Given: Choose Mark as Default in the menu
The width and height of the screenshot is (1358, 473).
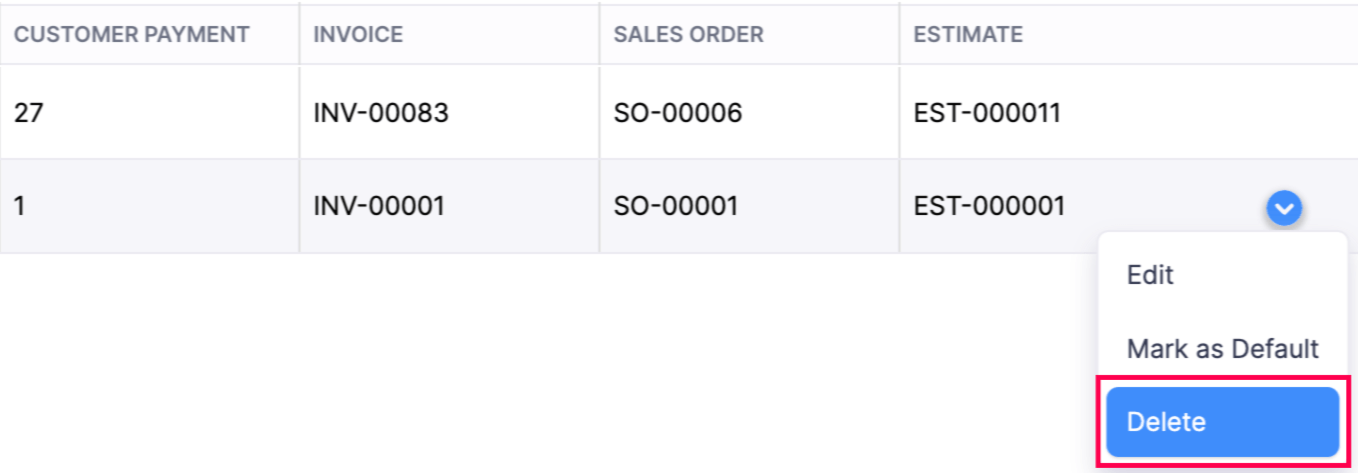Looking at the screenshot, I should 1222,349.
